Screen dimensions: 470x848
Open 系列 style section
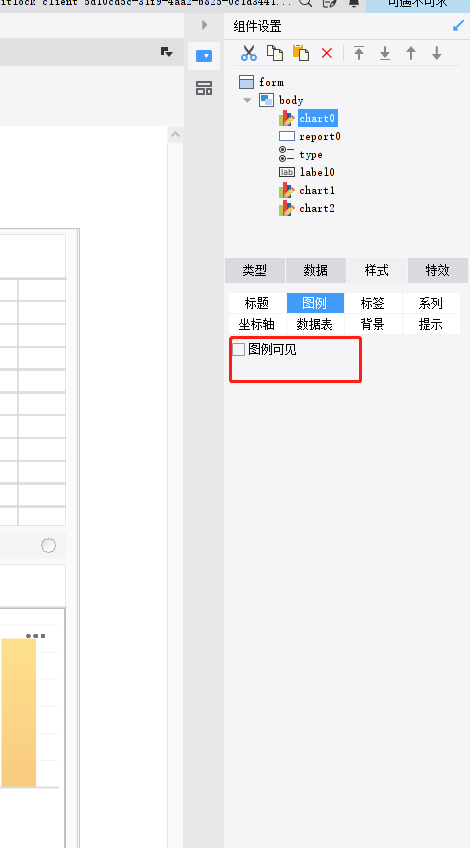click(x=431, y=303)
